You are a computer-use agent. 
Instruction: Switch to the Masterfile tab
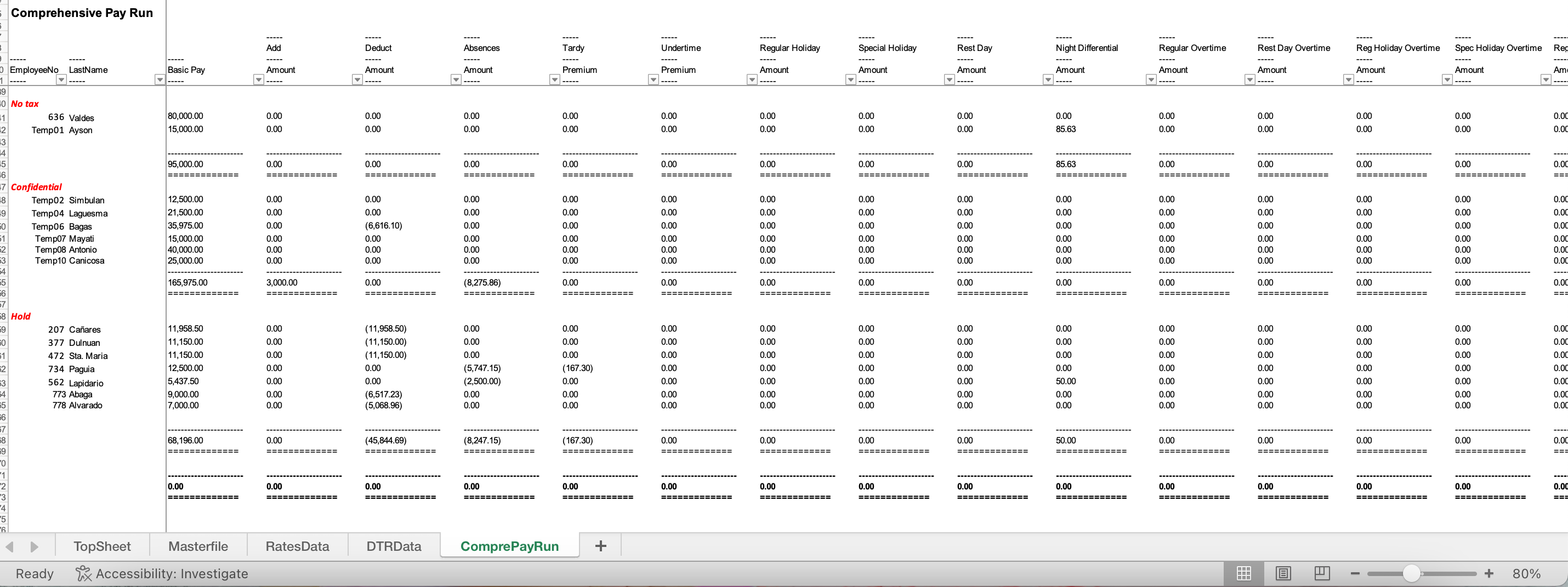click(198, 546)
